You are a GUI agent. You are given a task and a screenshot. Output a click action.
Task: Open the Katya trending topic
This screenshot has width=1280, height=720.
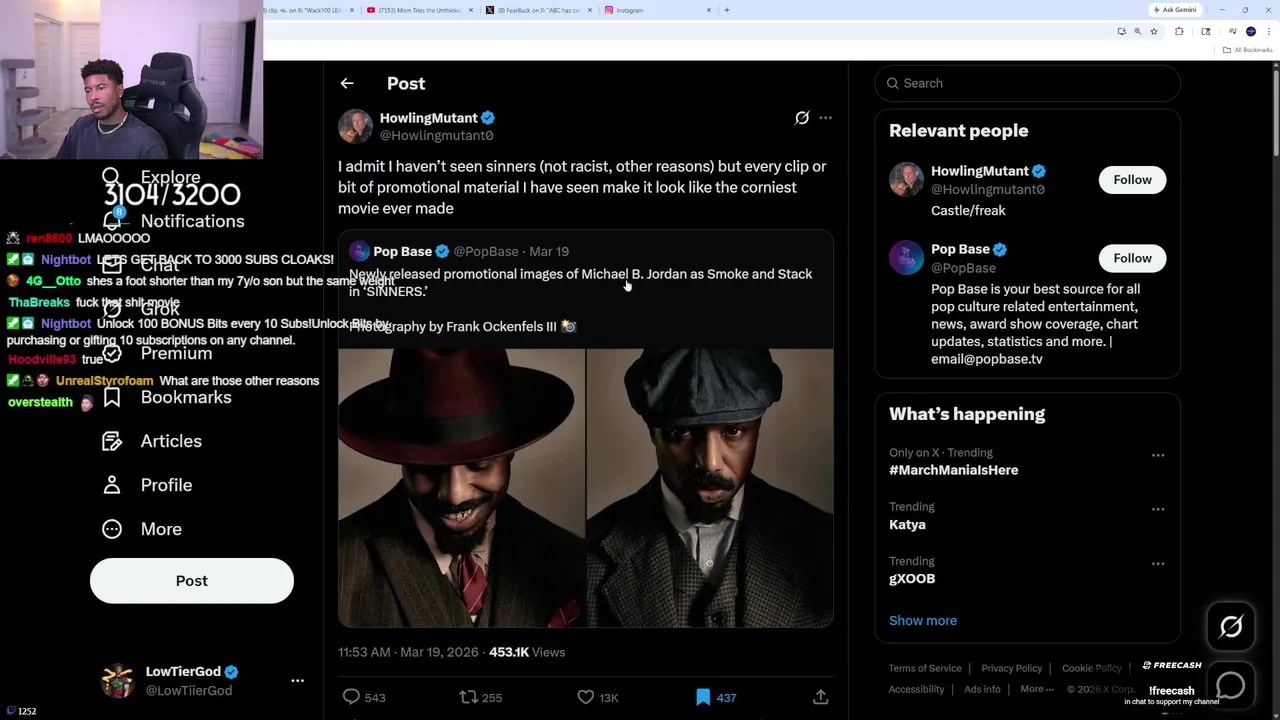coord(907,524)
